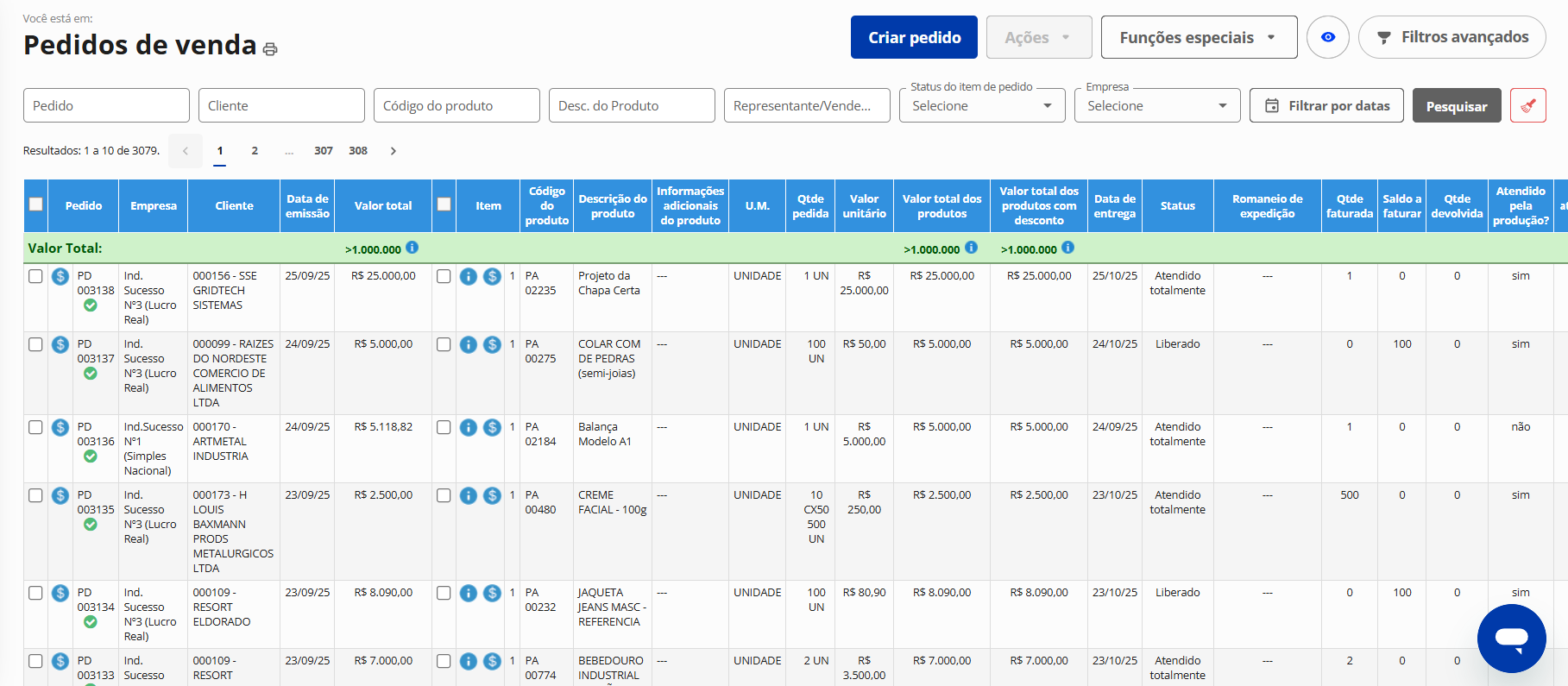Click the dollar icon for order PD 003138
This screenshot has height=686, width=1568.
(60, 276)
